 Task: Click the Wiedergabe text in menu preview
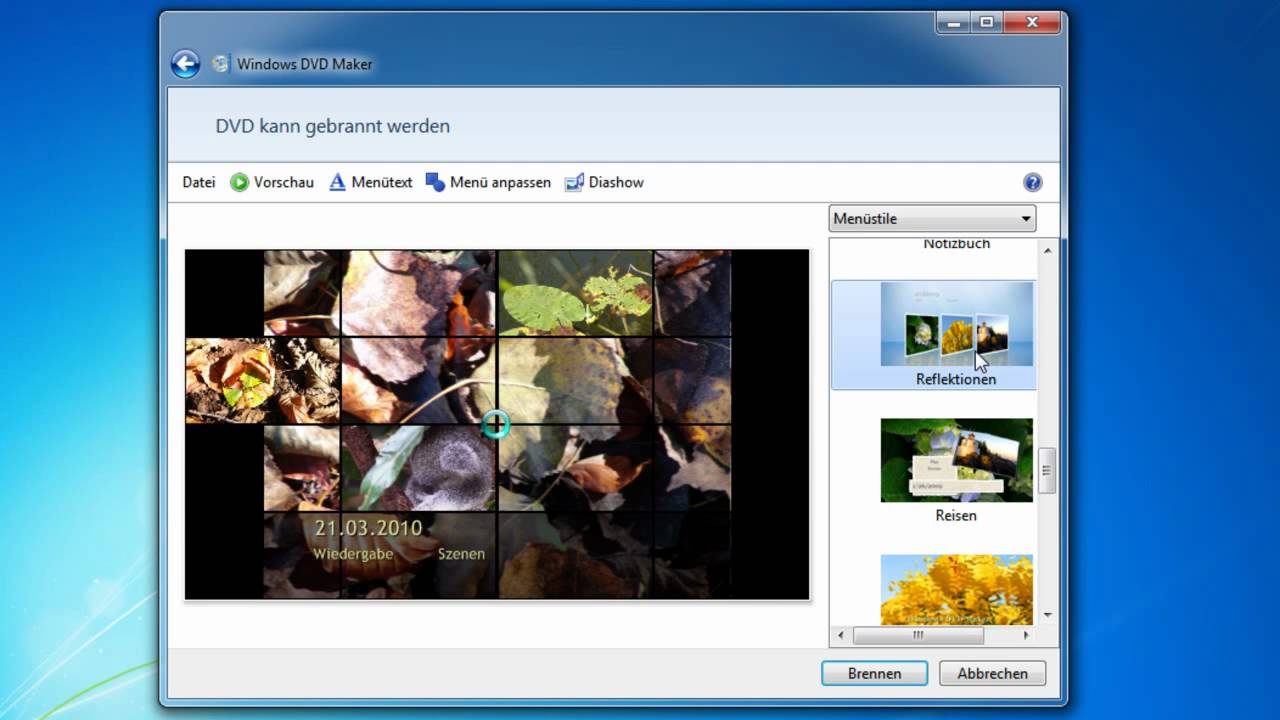pyautogui.click(x=353, y=553)
